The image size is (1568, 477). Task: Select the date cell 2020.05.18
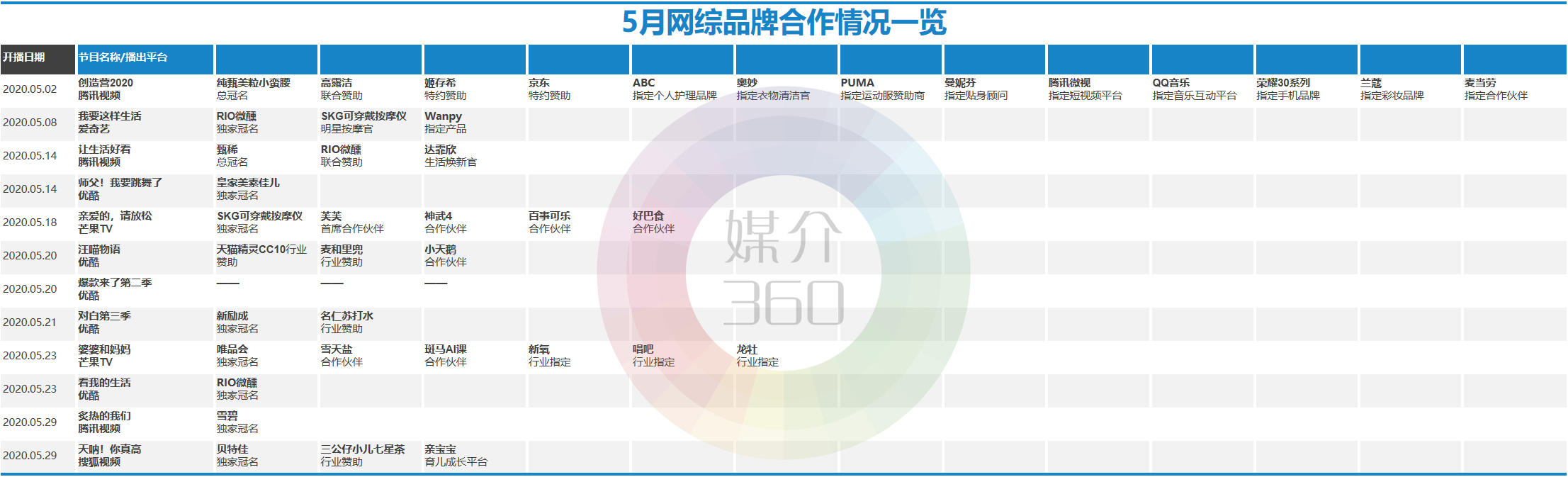[38, 223]
